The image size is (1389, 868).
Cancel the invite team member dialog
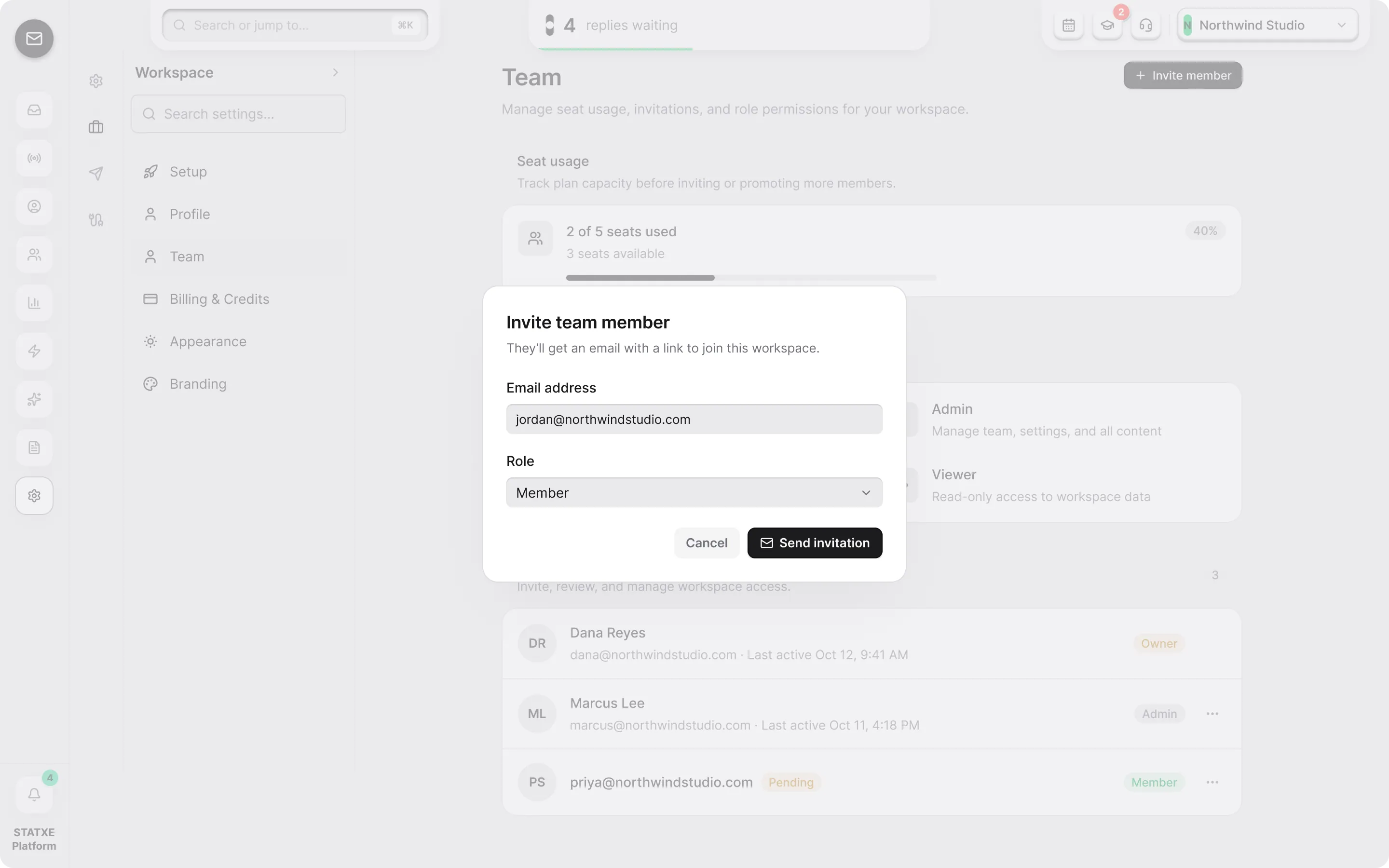[707, 543]
